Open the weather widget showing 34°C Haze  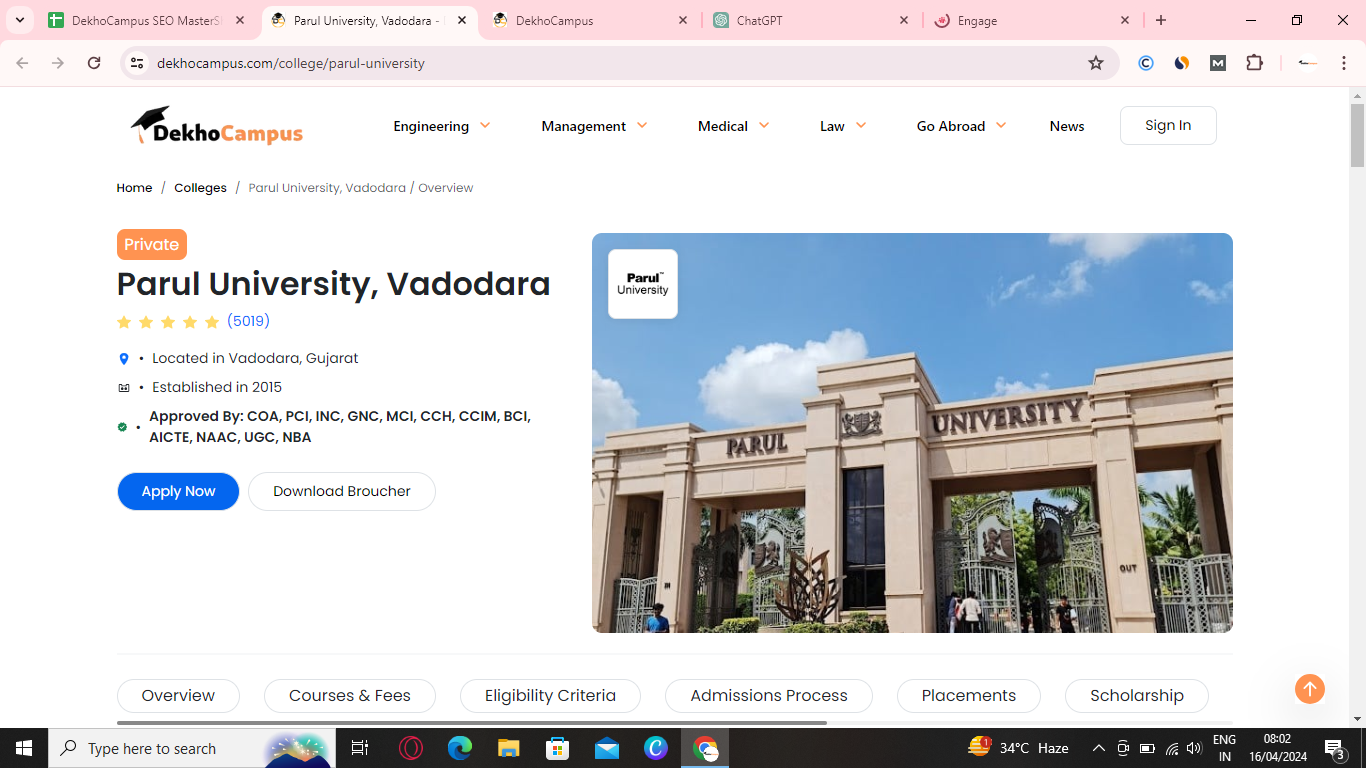tap(1018, 748)
